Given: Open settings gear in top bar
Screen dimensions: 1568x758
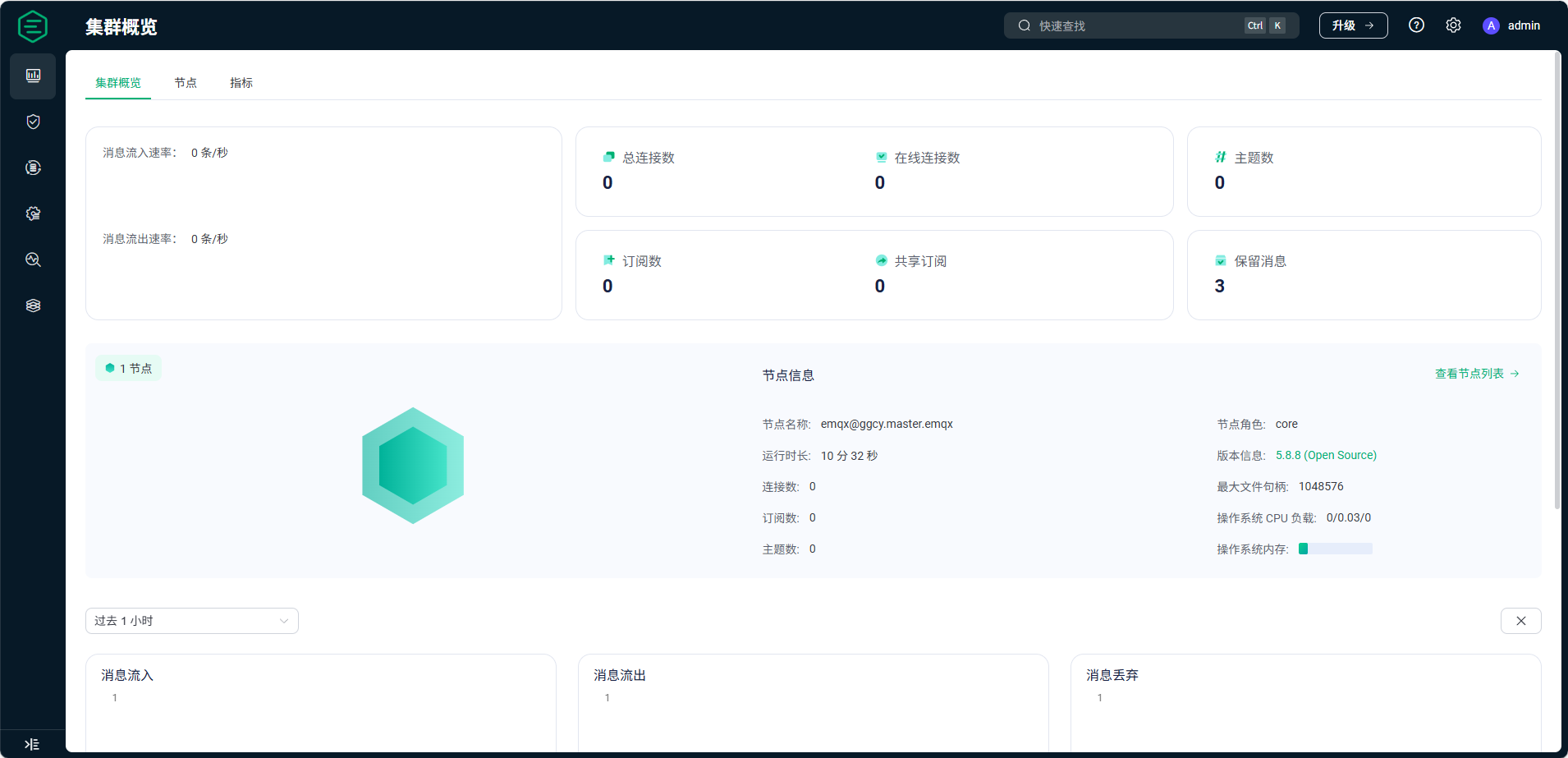Looking at the screenshot, I should (1453, 25).
